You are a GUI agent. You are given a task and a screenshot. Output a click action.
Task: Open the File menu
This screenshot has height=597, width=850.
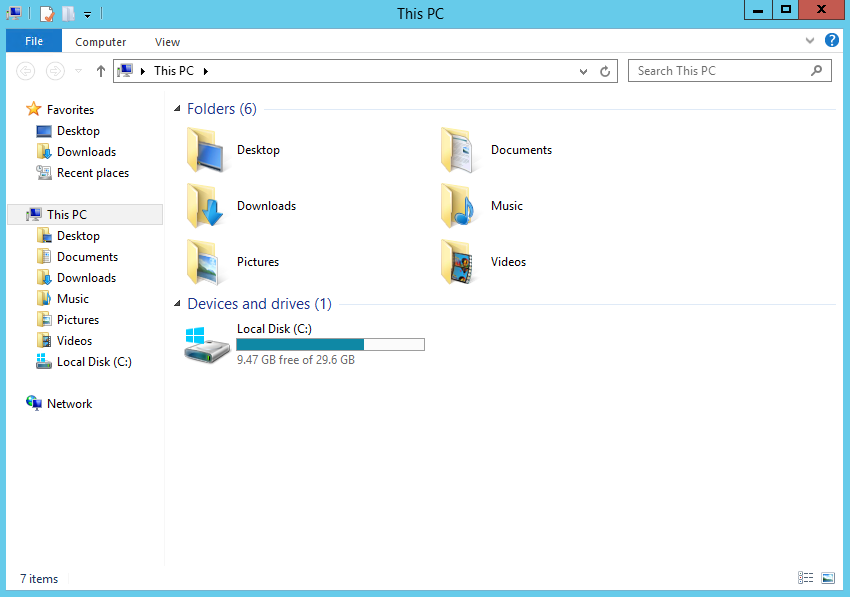[34, 41]
